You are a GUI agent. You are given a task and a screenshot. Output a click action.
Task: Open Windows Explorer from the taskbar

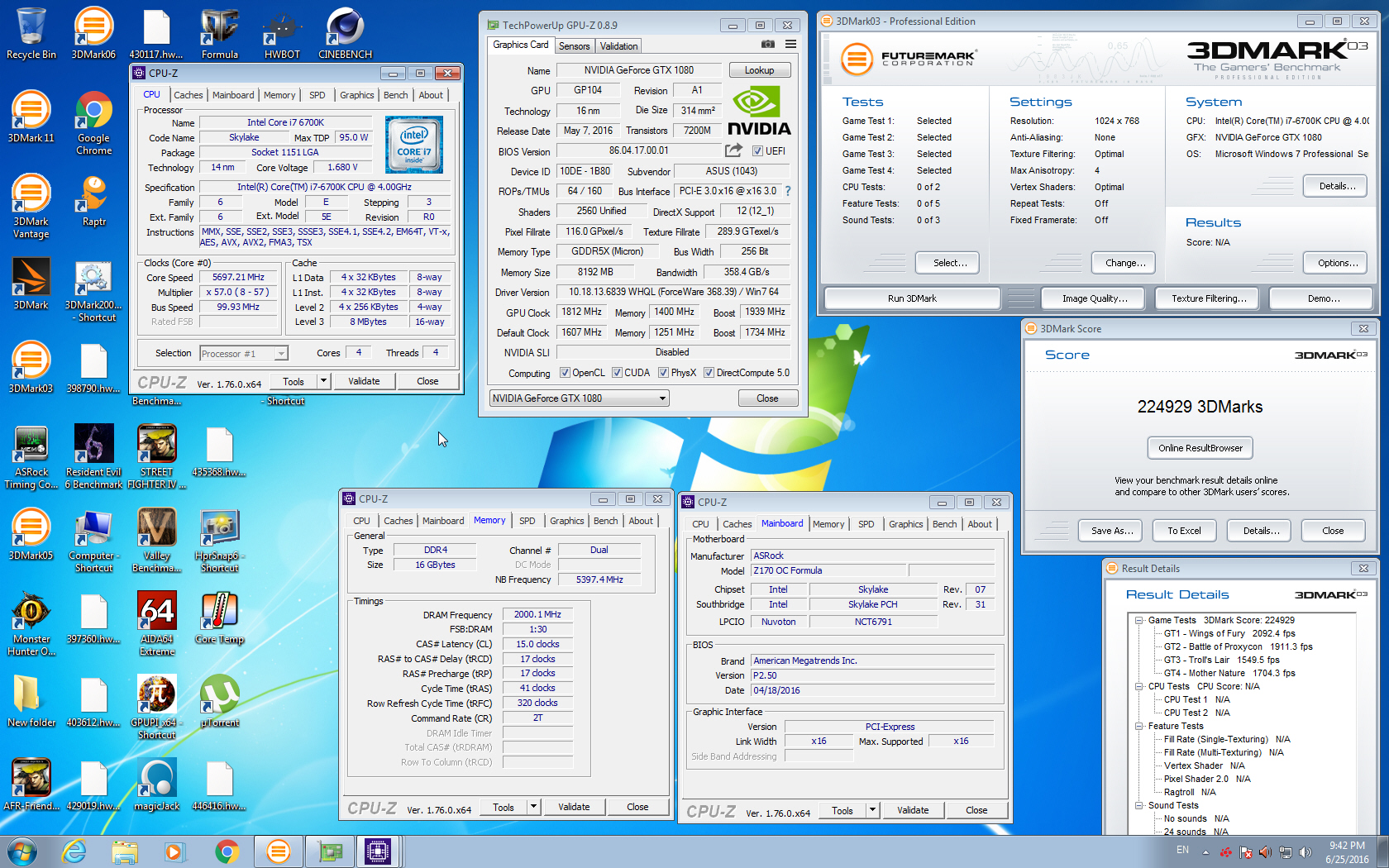(x=125, y=851)
